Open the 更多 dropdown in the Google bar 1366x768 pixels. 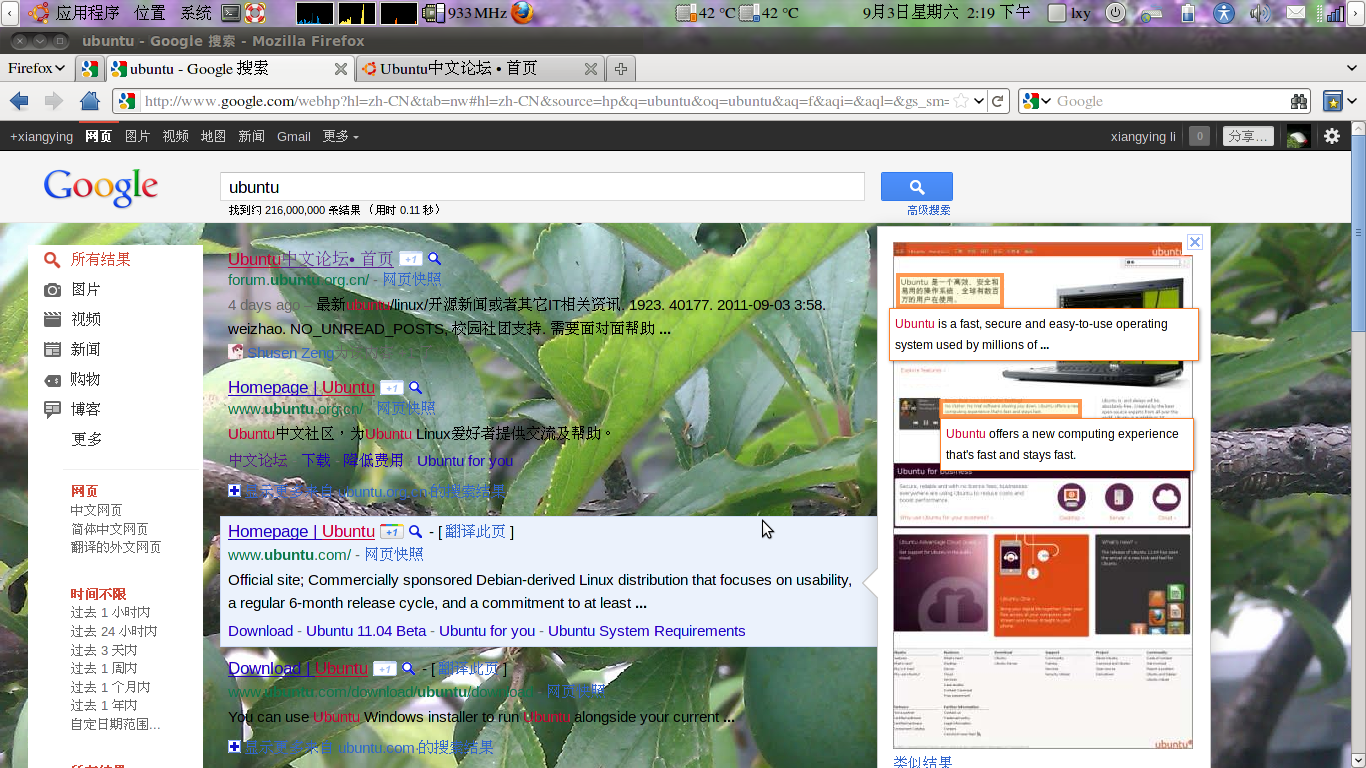click(x=340, y=136)
